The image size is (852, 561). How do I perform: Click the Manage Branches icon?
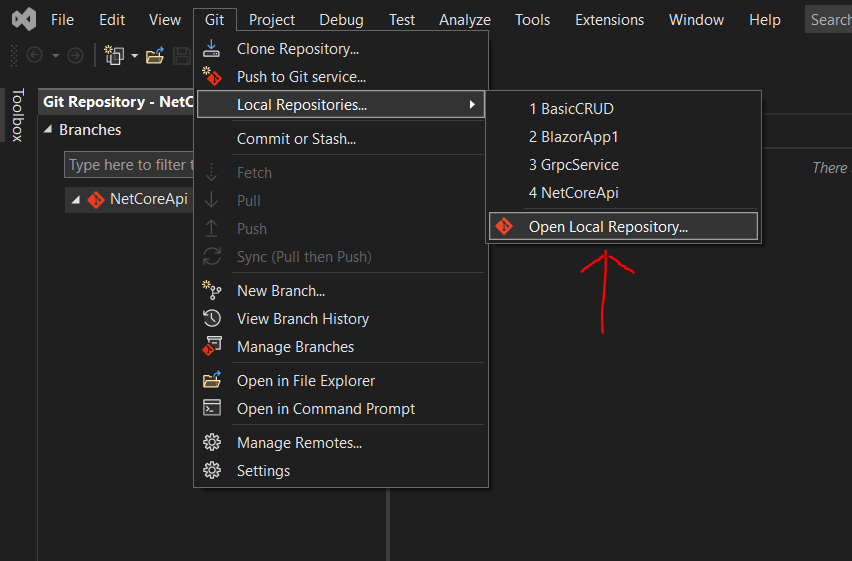pyautogui.click(x=211, y=346)
